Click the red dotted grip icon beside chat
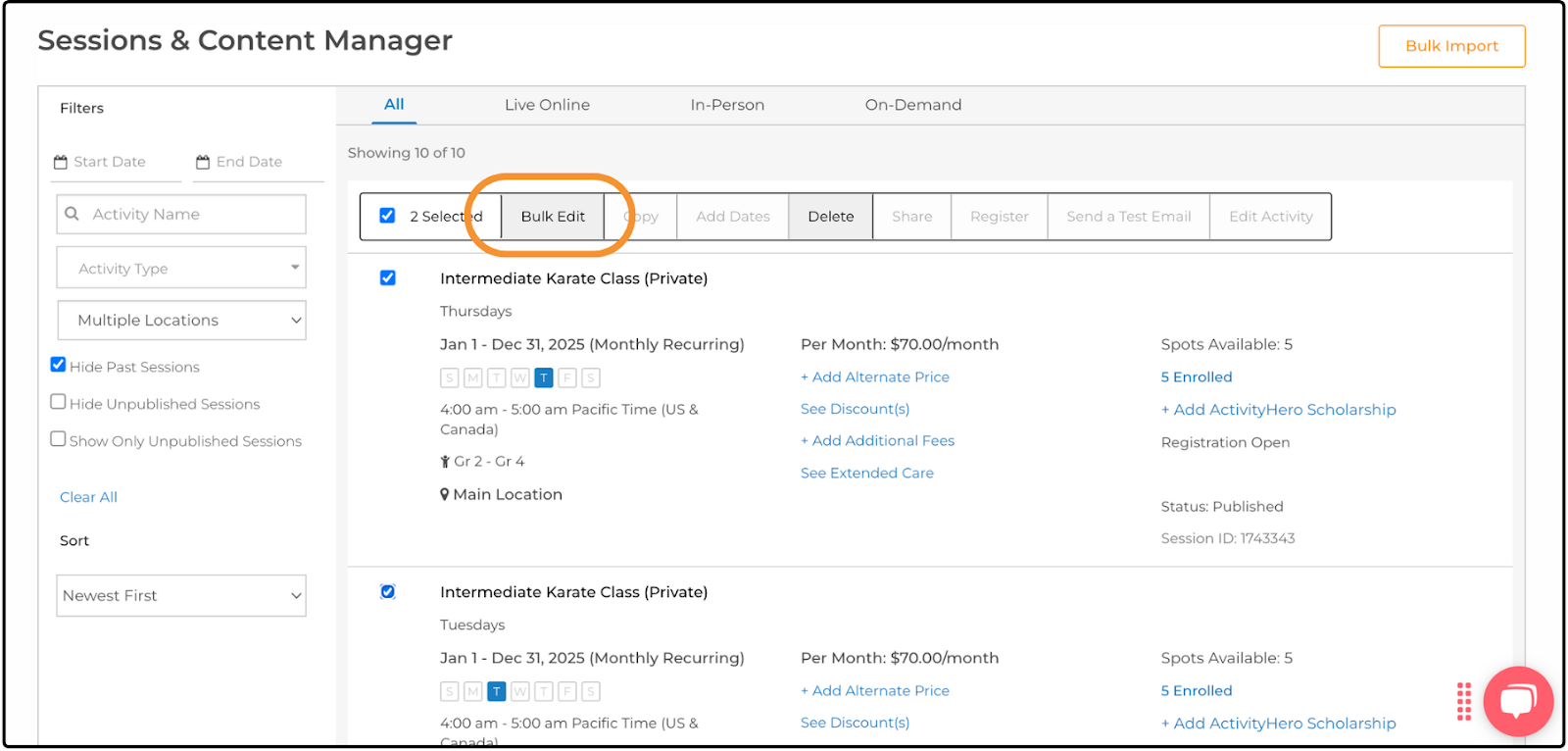1568x751 pixels. click(x=1464, y=702)
